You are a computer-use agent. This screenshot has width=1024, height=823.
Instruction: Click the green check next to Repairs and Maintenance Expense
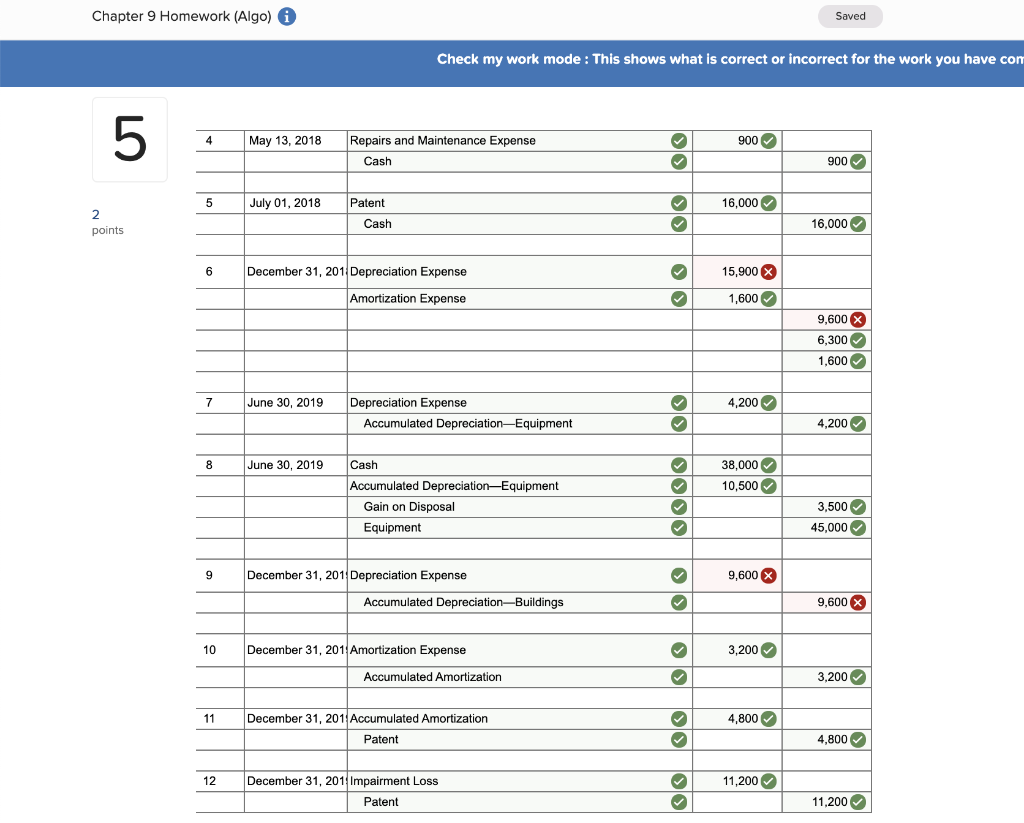(x=678, y=140)
